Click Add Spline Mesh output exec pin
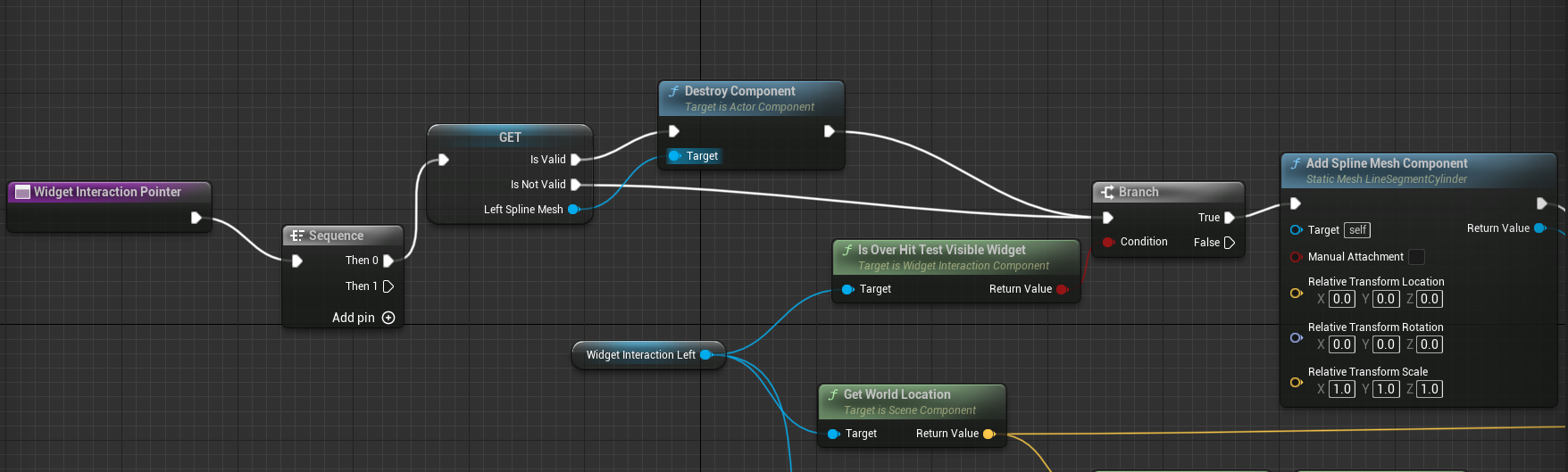 [x=1542, y=203]
